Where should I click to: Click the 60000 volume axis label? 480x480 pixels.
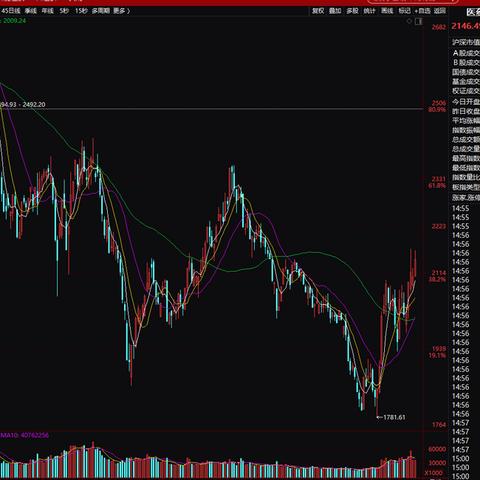[x=437, y=449]
